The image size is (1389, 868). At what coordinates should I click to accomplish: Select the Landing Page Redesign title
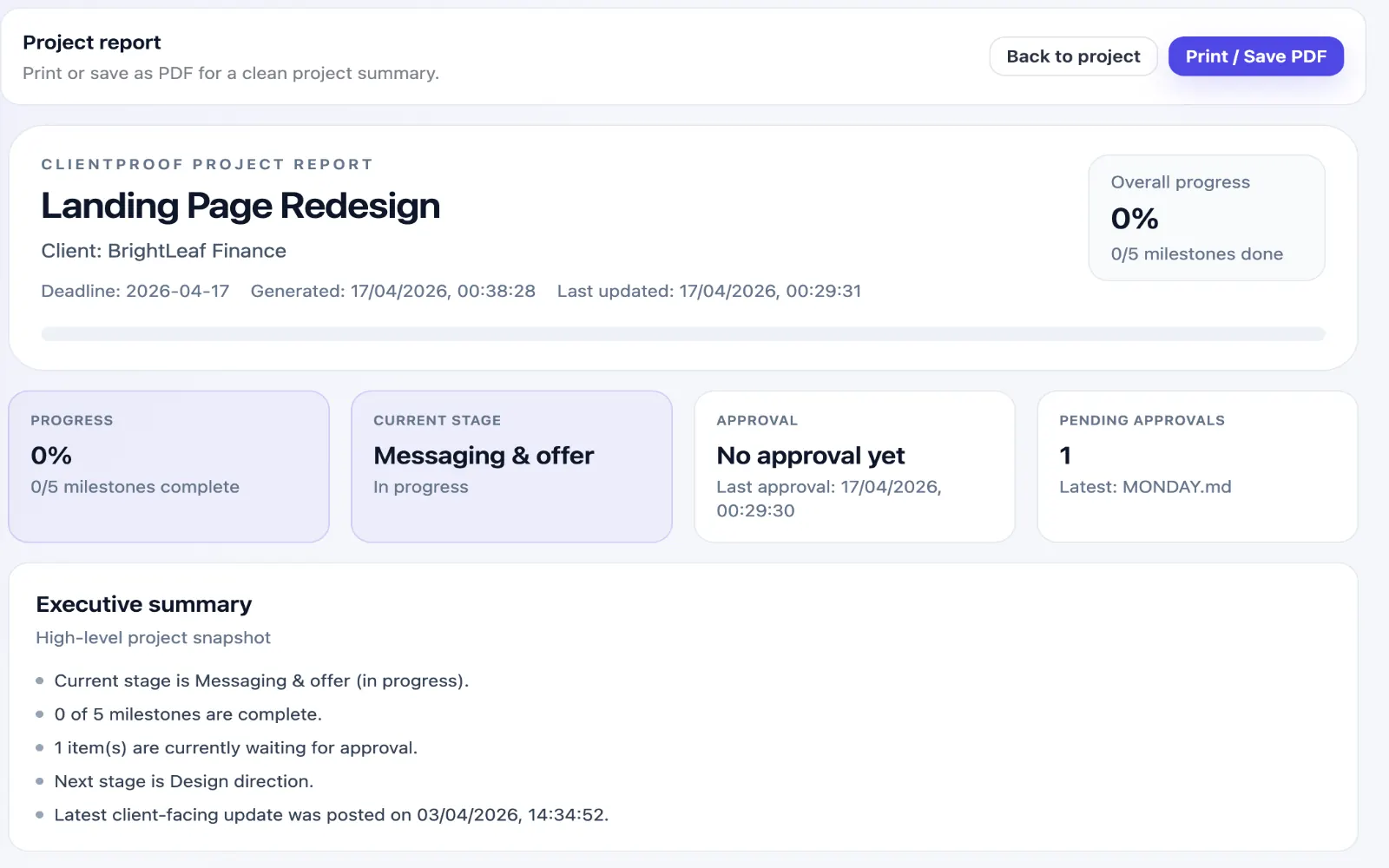(x=240, y=206)
